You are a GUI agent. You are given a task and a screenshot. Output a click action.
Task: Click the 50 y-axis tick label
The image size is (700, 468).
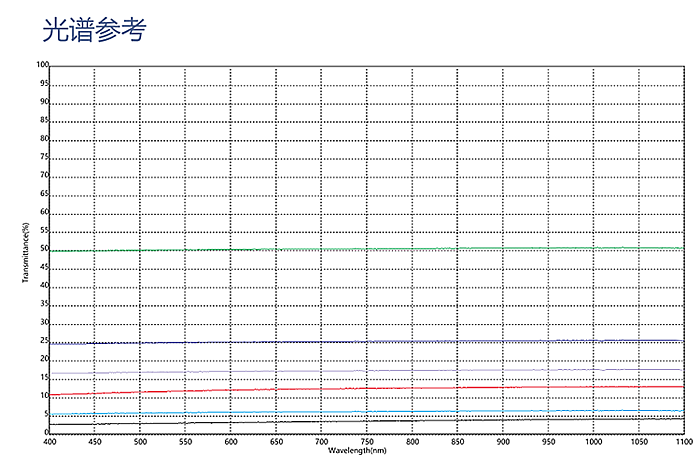tap(44, 249)
